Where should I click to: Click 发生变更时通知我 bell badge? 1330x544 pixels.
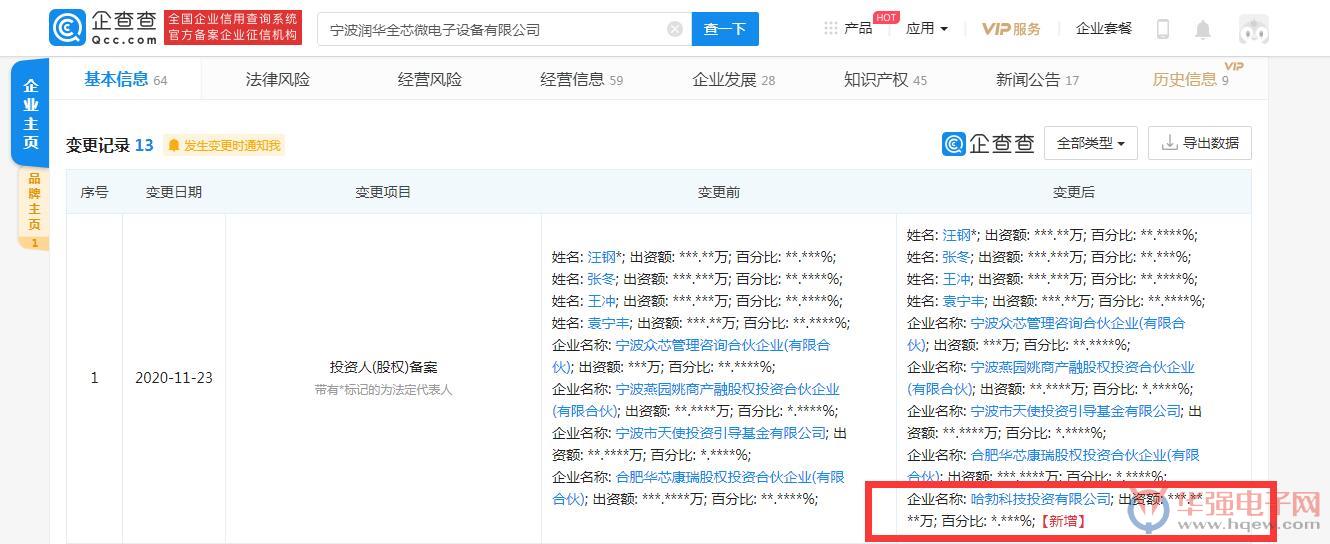(224, 145)
